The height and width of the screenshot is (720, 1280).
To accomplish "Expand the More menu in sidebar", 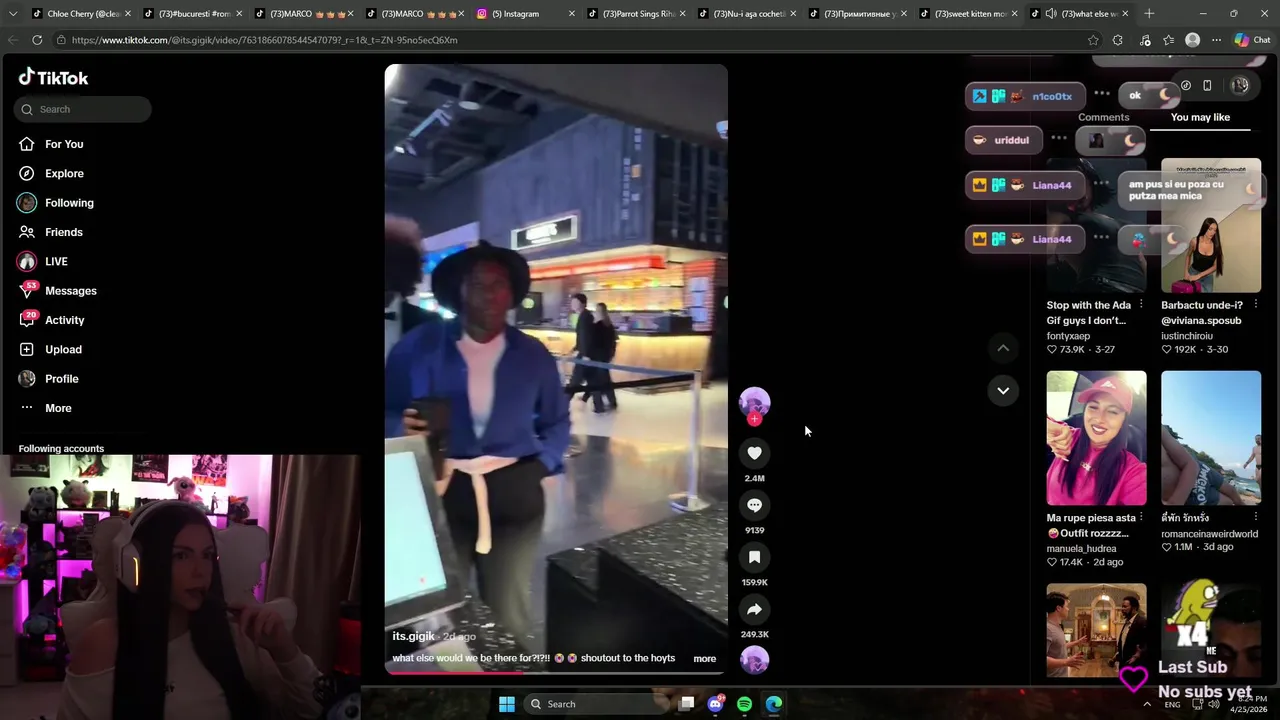I will tap(58, 408).
